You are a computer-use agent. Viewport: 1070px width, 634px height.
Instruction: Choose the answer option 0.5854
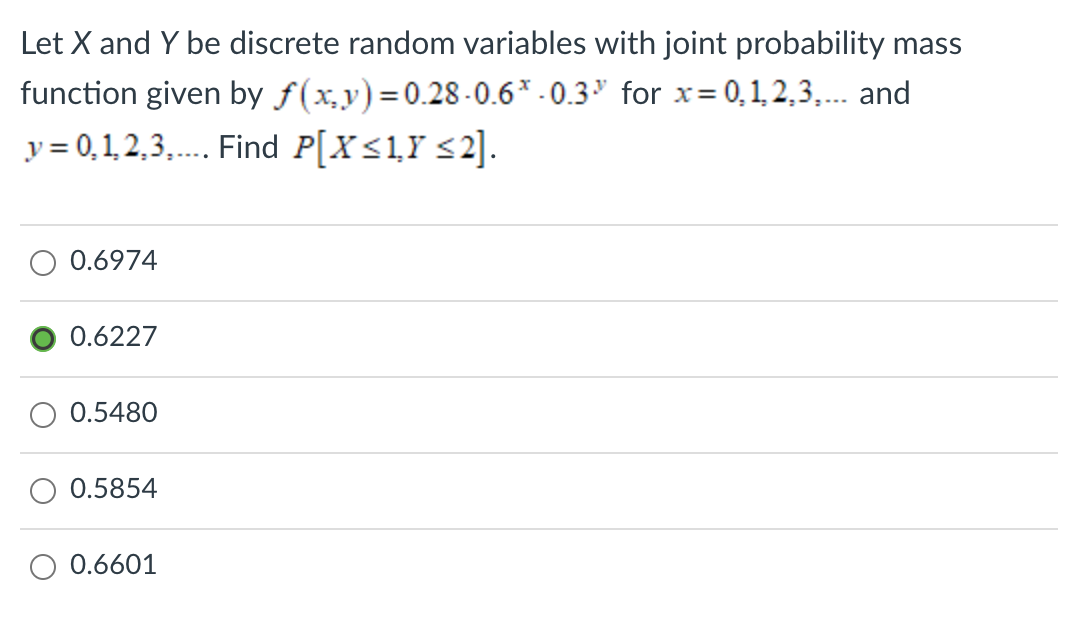coord(43,489)
